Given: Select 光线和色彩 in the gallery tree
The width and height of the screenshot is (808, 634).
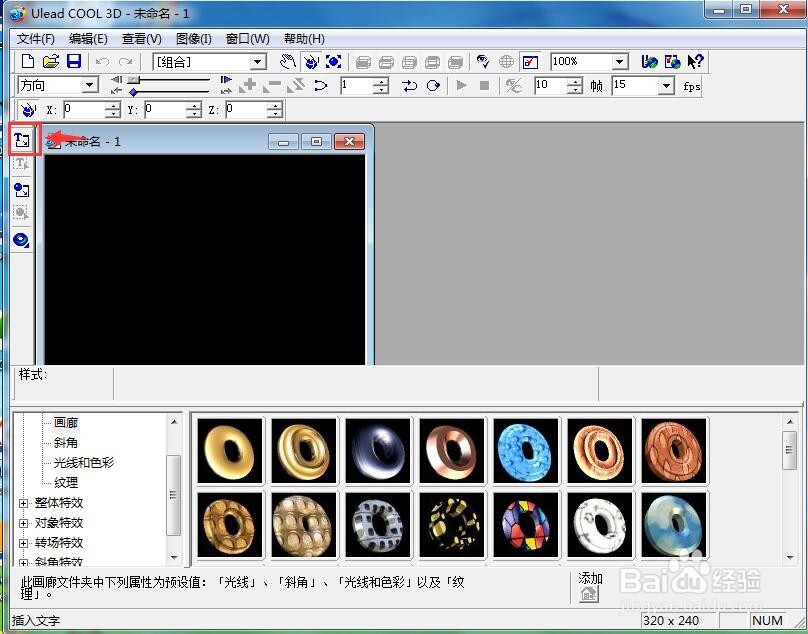Looking at the screenshot, I should click(83, 462).
